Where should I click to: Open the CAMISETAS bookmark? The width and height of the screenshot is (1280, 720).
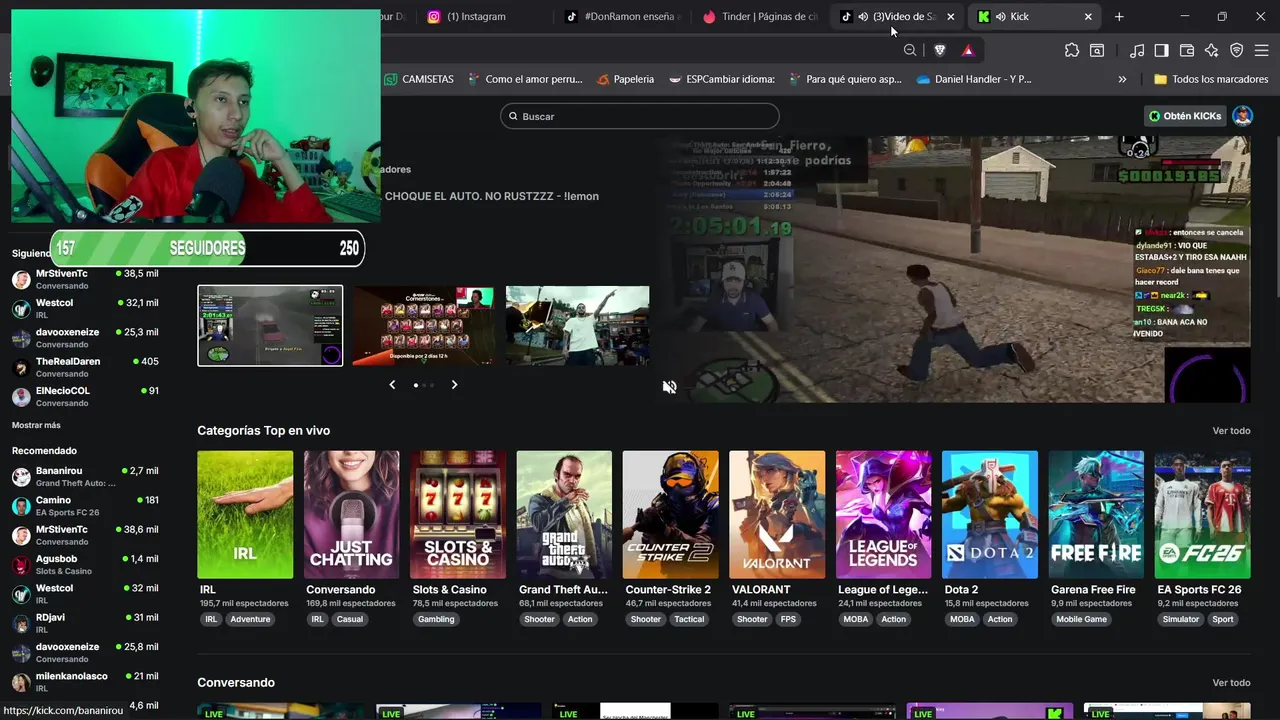tap(419, 79)
